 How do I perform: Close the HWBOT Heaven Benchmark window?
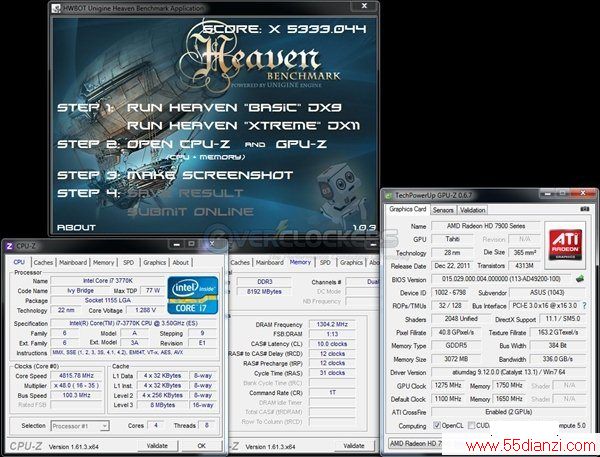point(364,6)
